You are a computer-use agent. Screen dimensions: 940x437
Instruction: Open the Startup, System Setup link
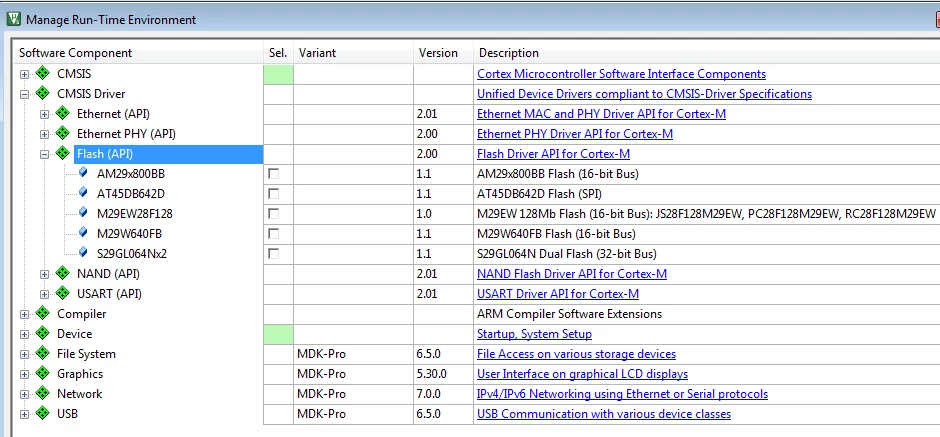point(534,333)
